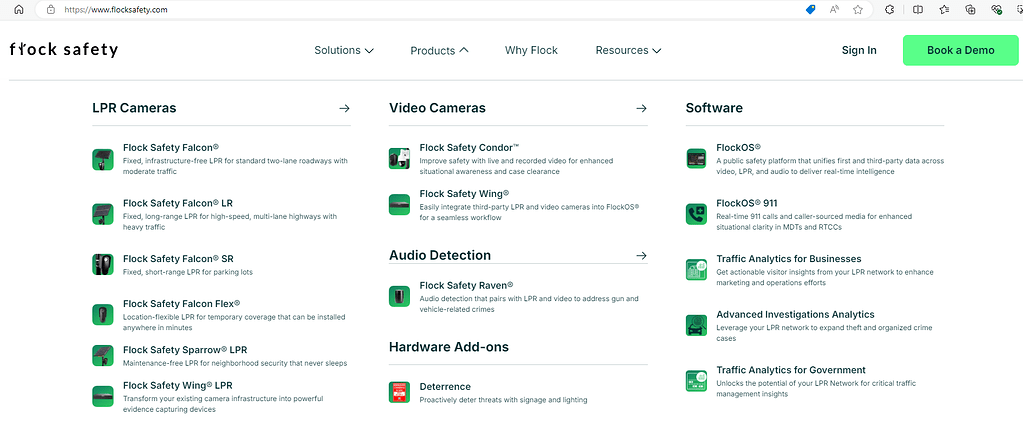Open Flock Safety Wing® video link

[465, 194]
